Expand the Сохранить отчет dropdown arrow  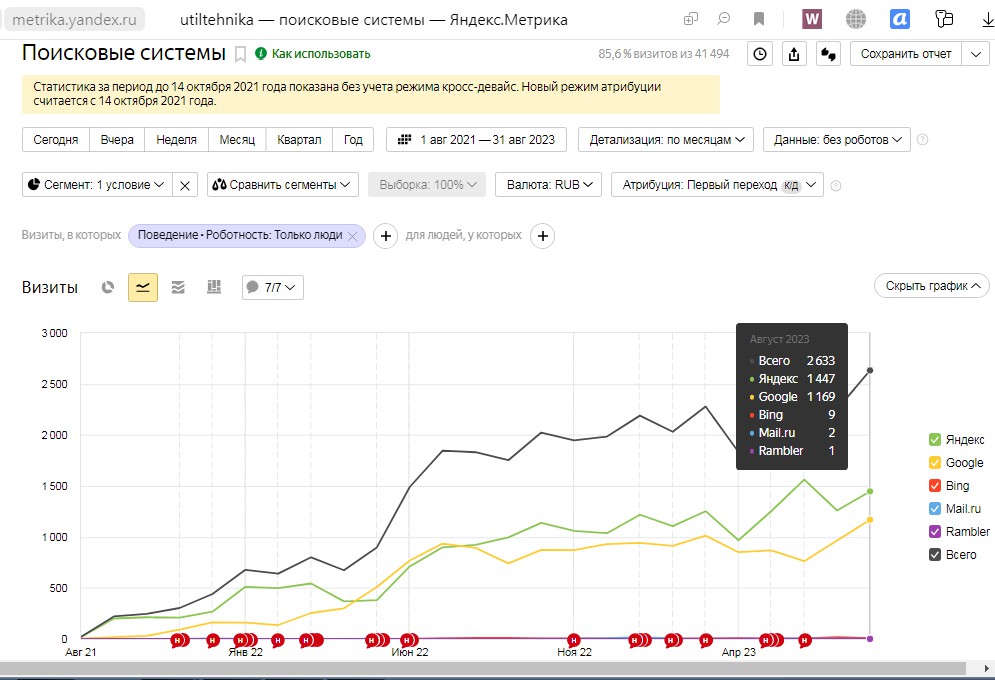(976, 54)
